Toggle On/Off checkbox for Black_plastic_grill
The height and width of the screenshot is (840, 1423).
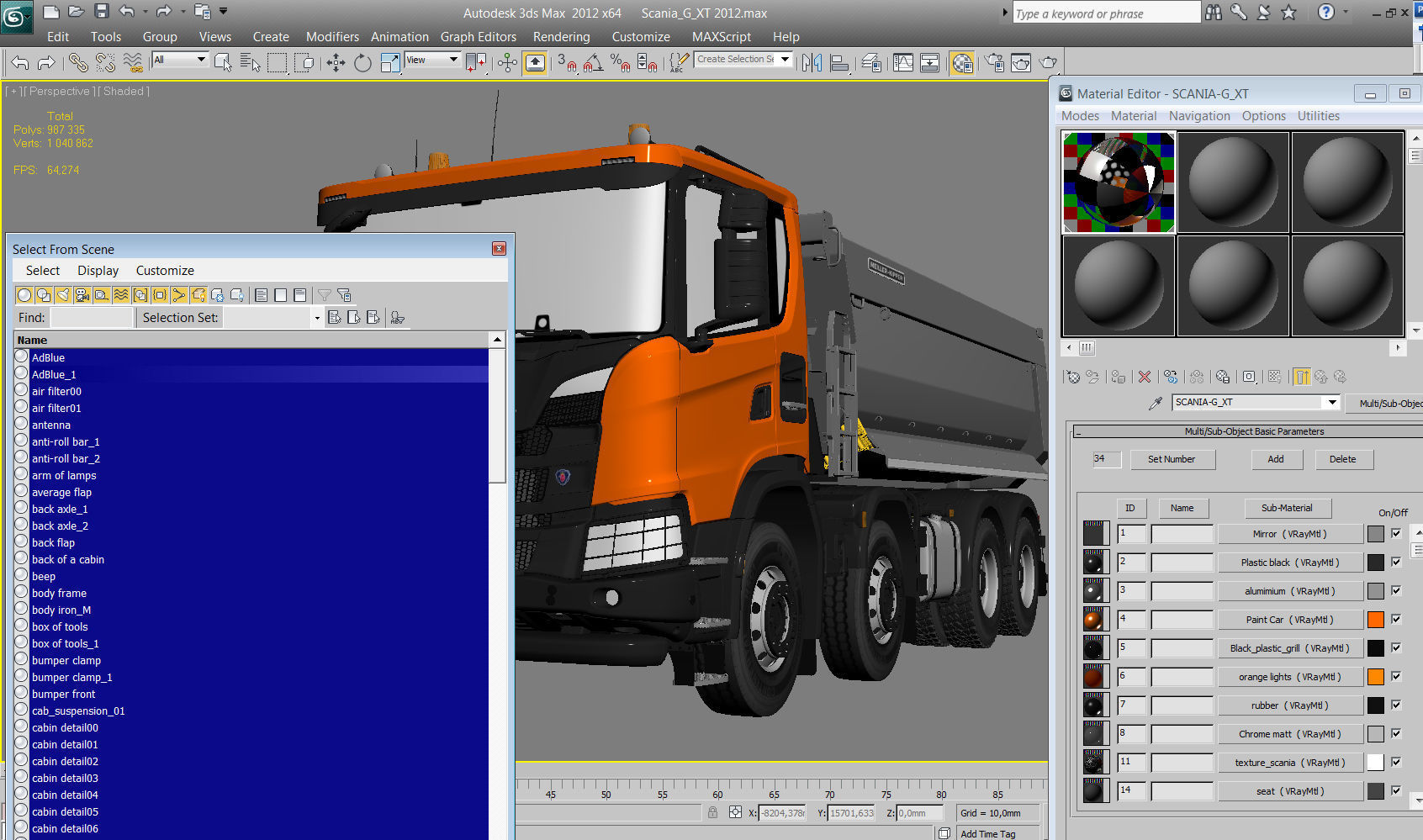[1396, 647]
